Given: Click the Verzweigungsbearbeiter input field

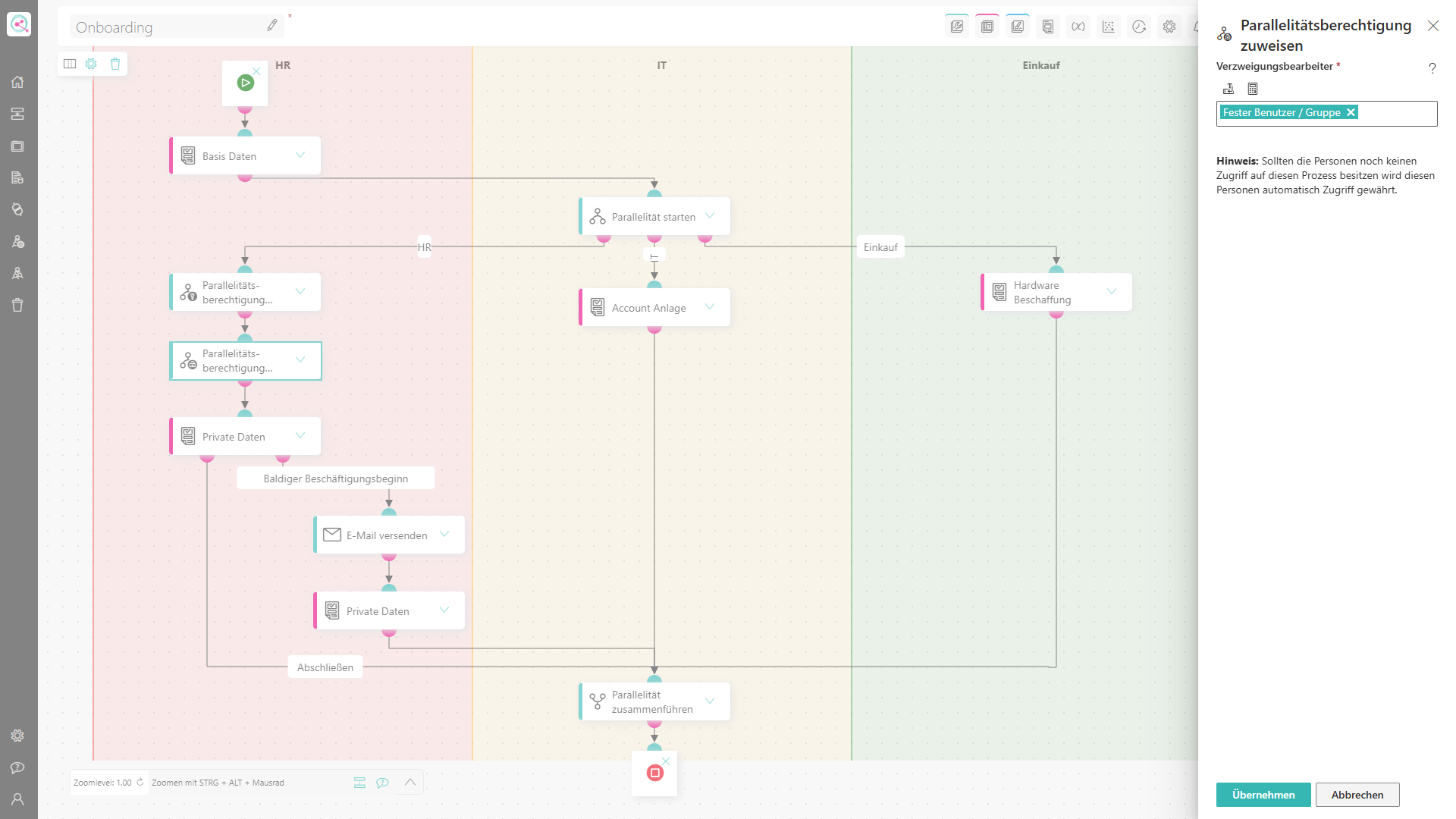Looking at the screenshot, I should (1327, 114).
